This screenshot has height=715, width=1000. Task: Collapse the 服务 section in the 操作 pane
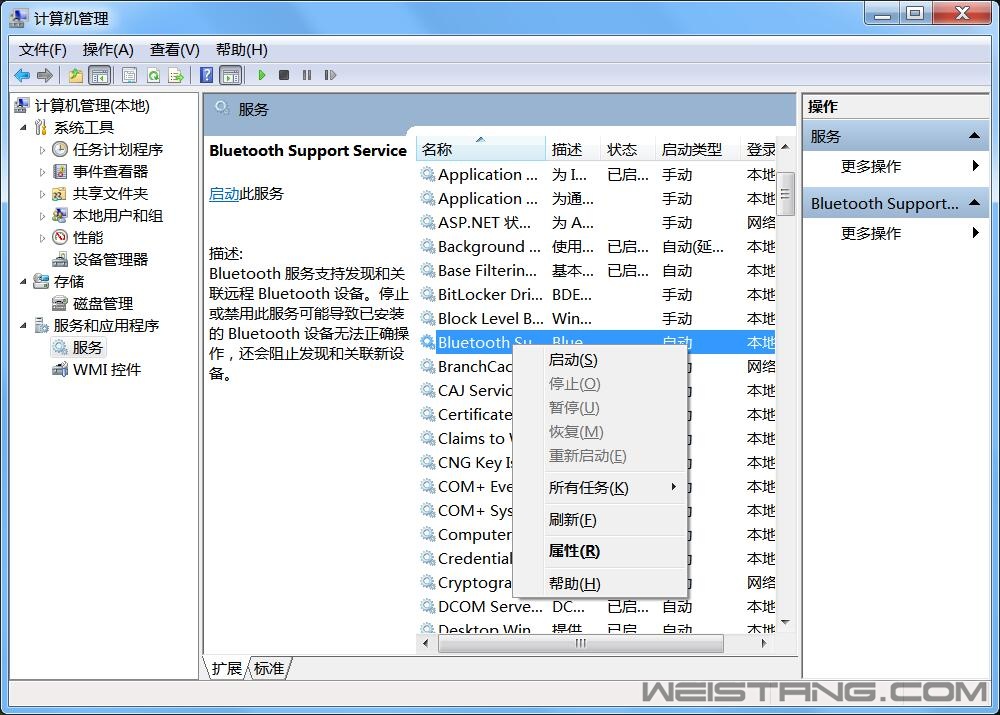974,135
